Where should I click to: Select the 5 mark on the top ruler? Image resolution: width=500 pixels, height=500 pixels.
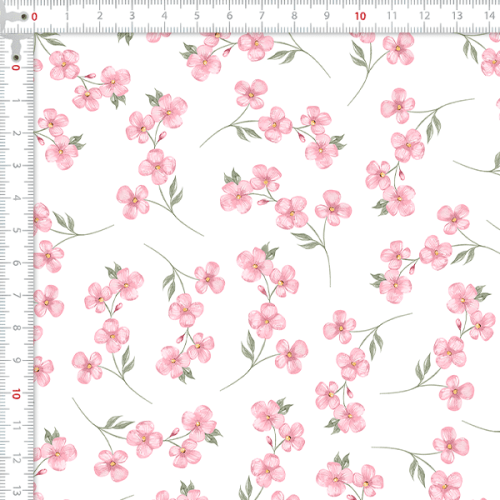click(197, 16)
